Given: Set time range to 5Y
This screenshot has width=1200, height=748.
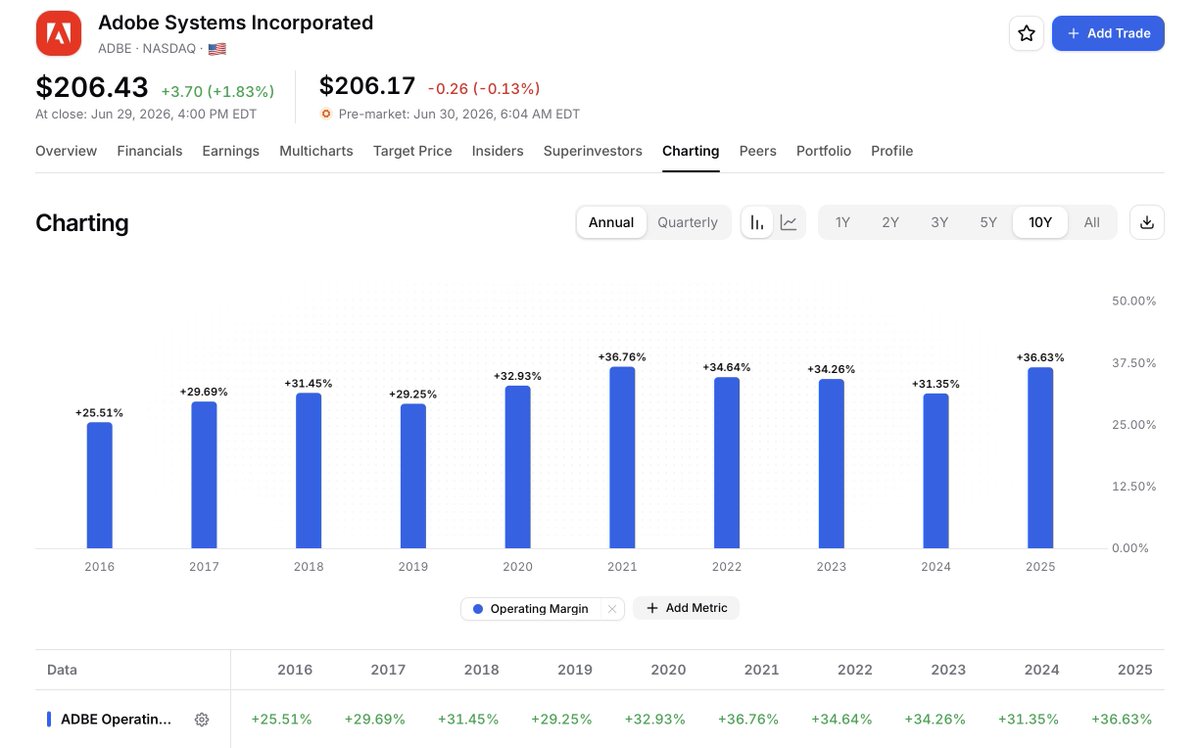Looking at the screenshot, I should 989,222.
